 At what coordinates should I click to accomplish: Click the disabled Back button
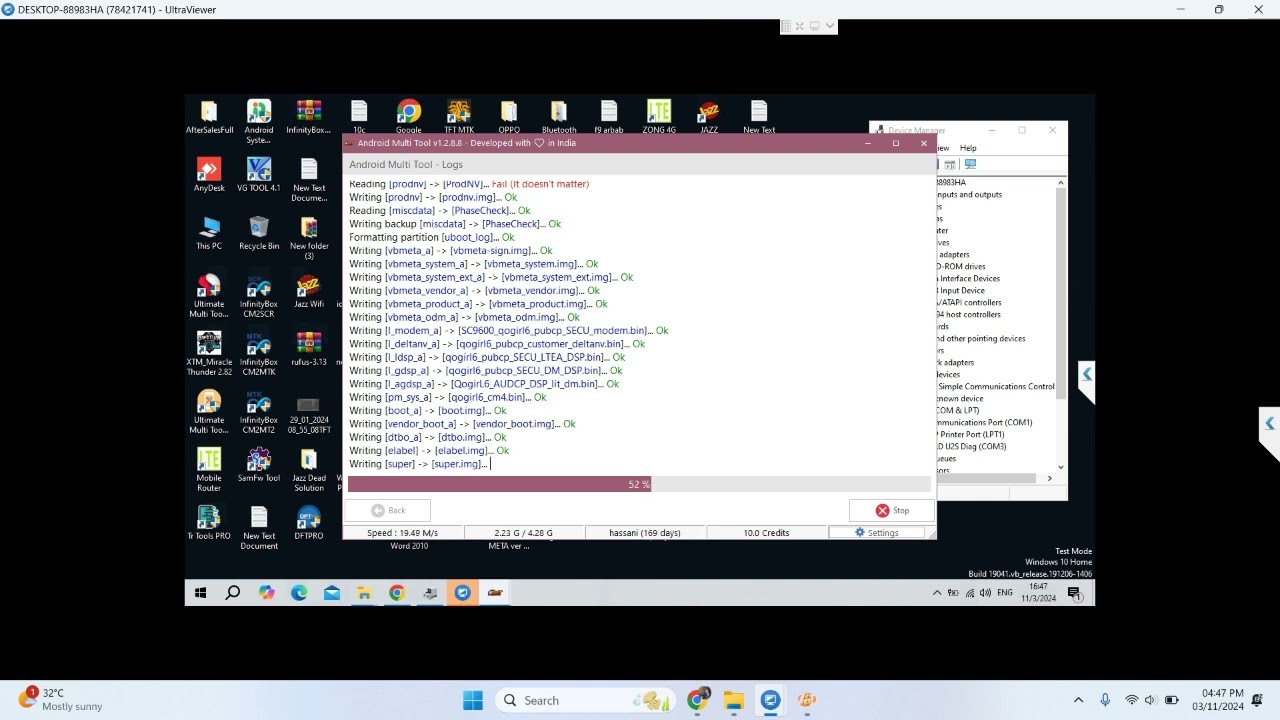pyautogui.click(x=388, y=511)
